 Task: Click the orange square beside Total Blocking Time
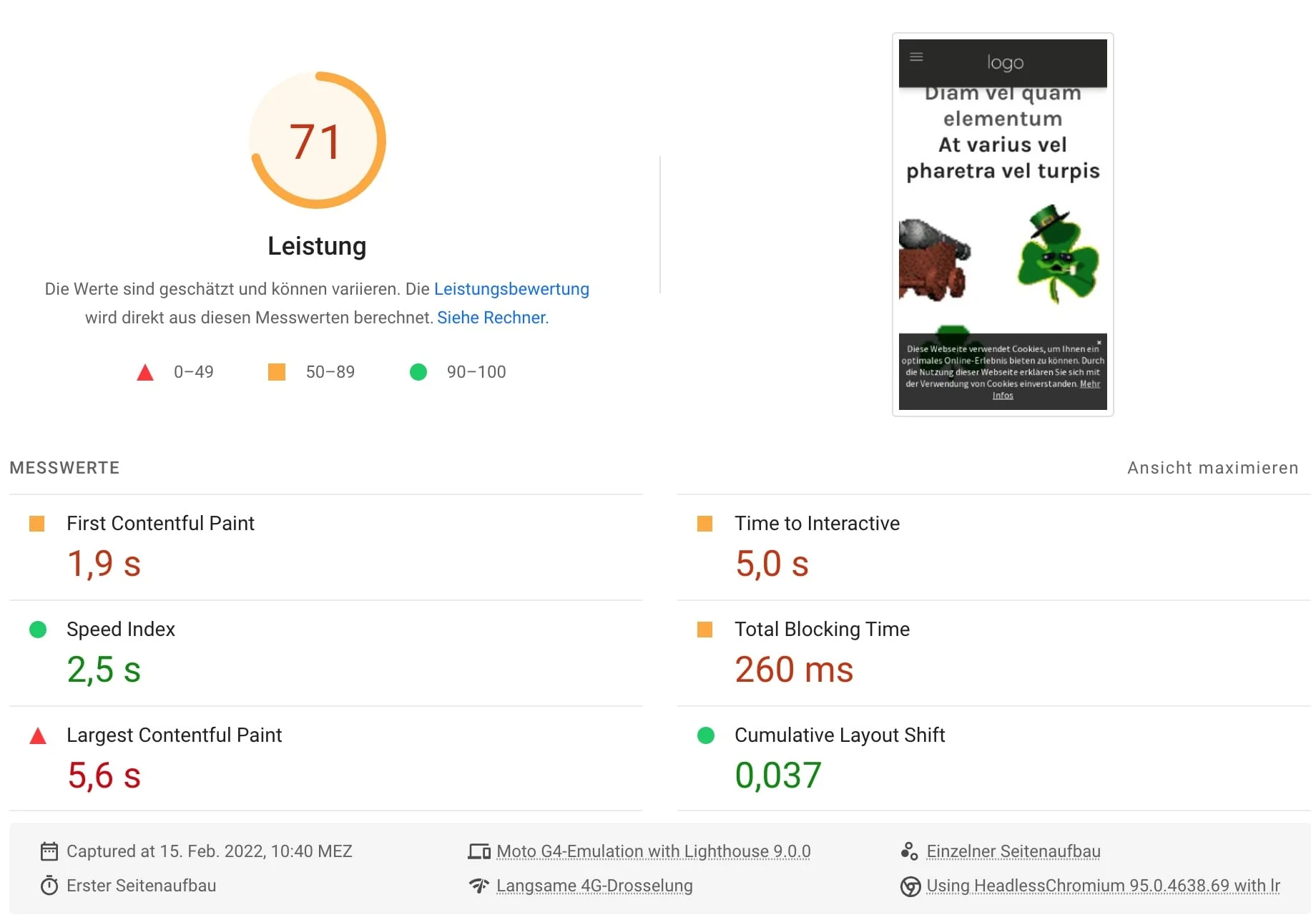pyautogui.click(x=706, y=629)
